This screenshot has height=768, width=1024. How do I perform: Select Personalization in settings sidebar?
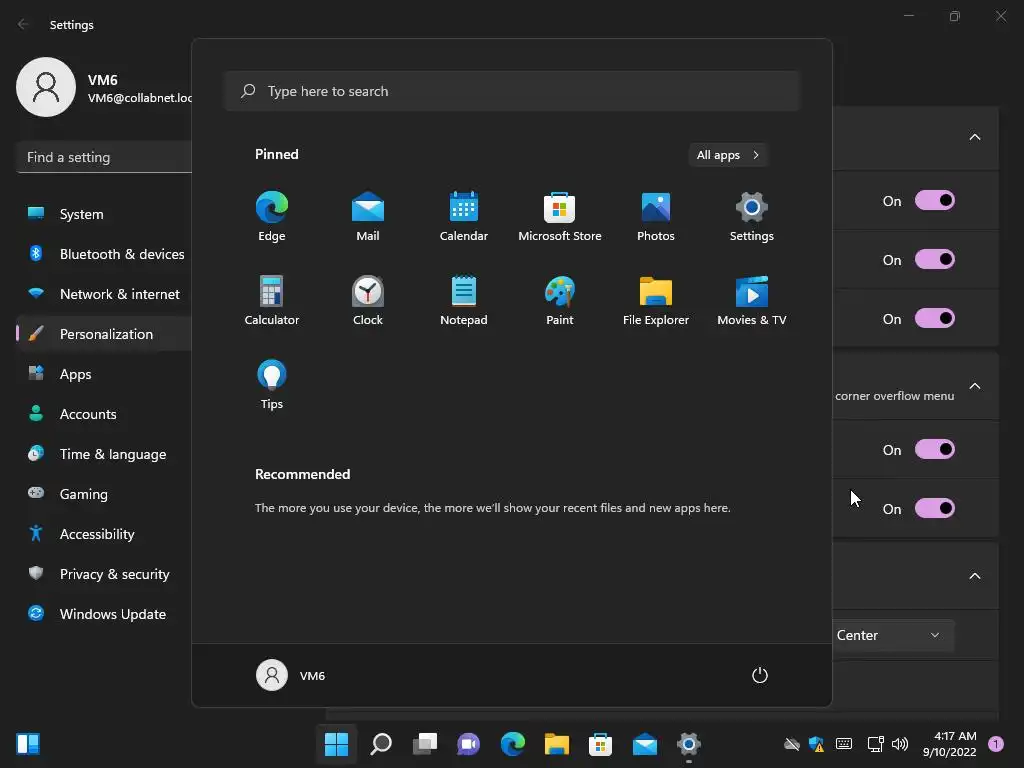click(104, 334)
